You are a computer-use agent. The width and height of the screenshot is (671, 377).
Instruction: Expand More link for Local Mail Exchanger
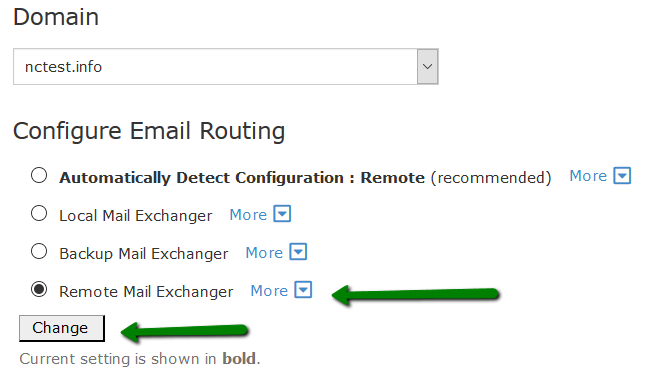tap(248, 214)
